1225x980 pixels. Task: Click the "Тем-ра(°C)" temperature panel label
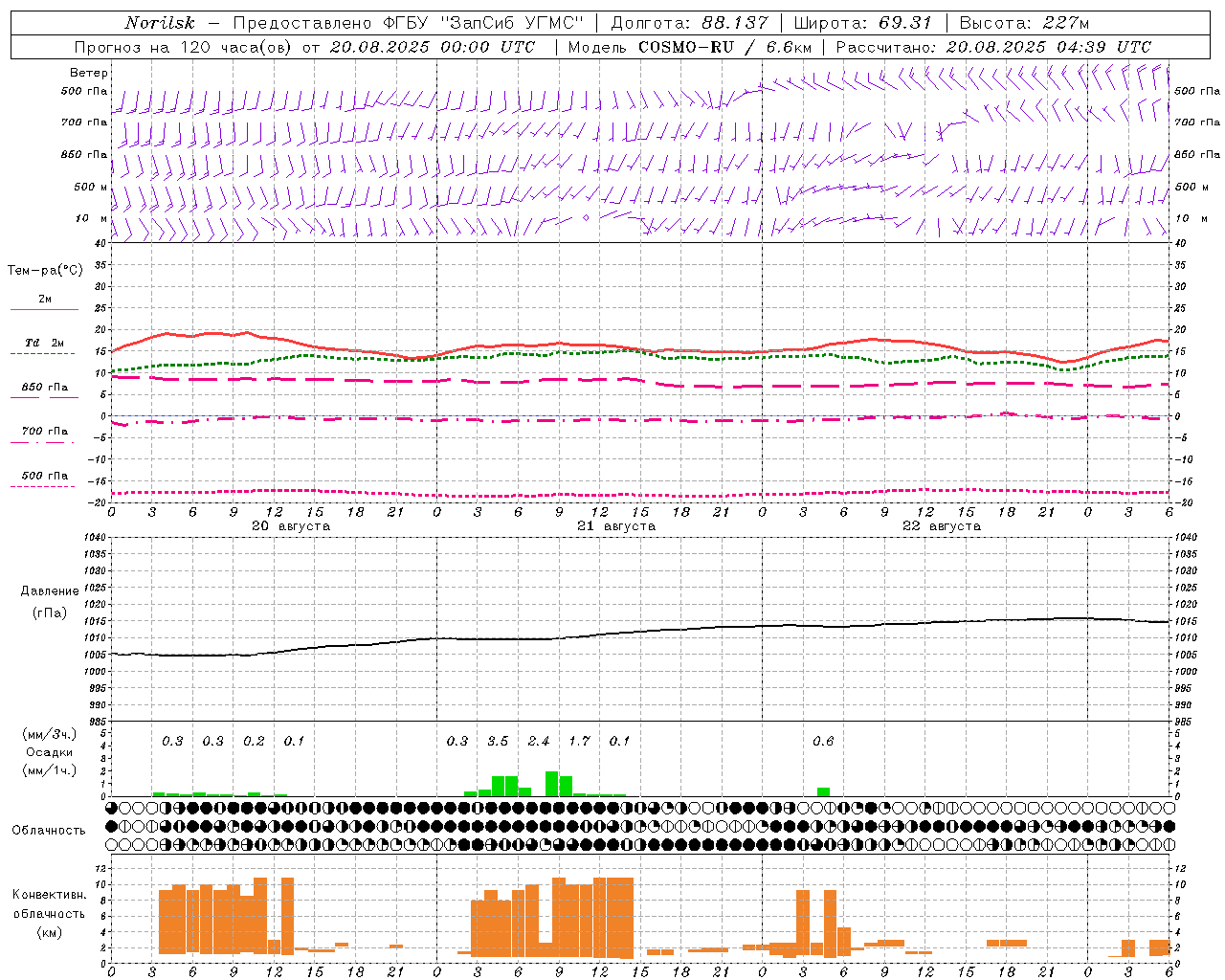(45, 271)
